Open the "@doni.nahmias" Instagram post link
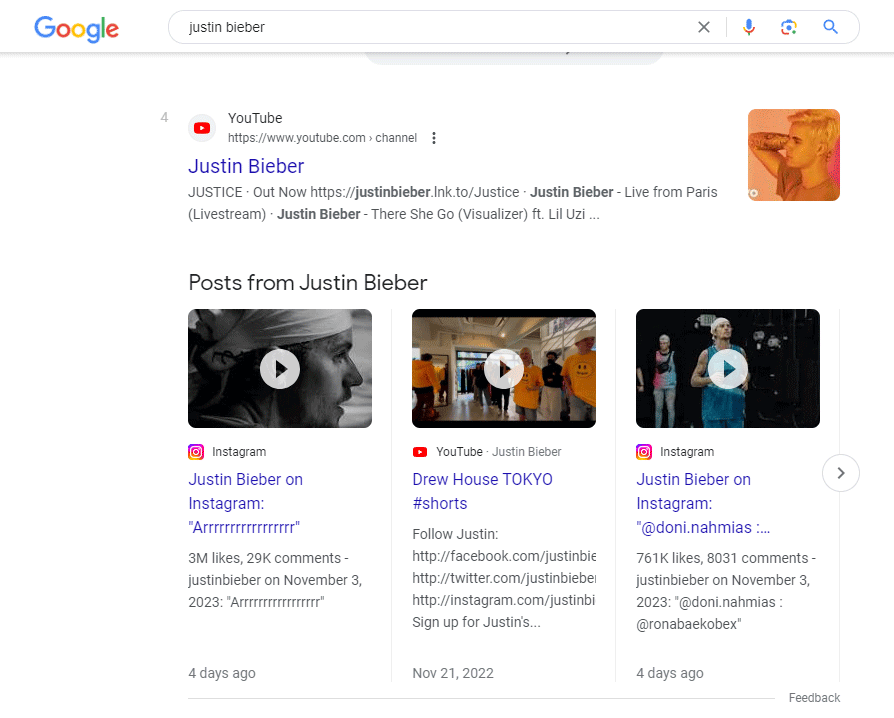Viewport: 894px width, 718px height. pos(703,504)
